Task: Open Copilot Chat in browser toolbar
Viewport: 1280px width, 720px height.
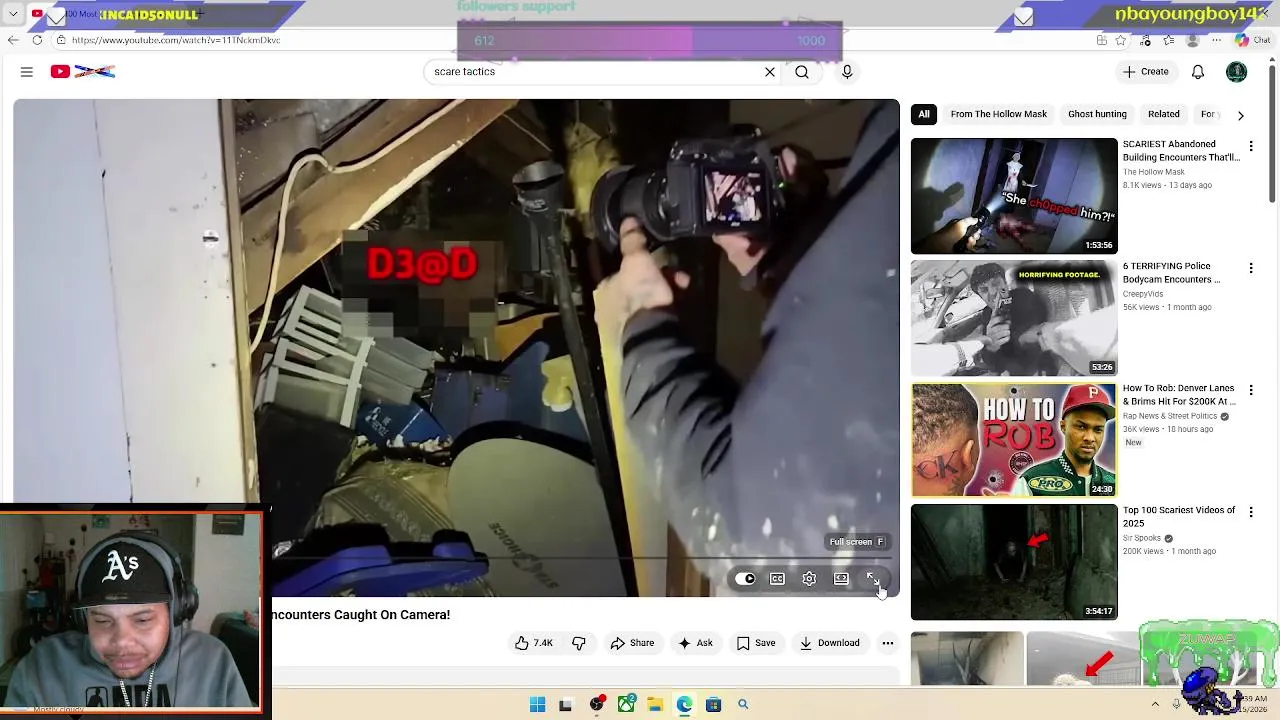Action: click(x=1252, y=40)
